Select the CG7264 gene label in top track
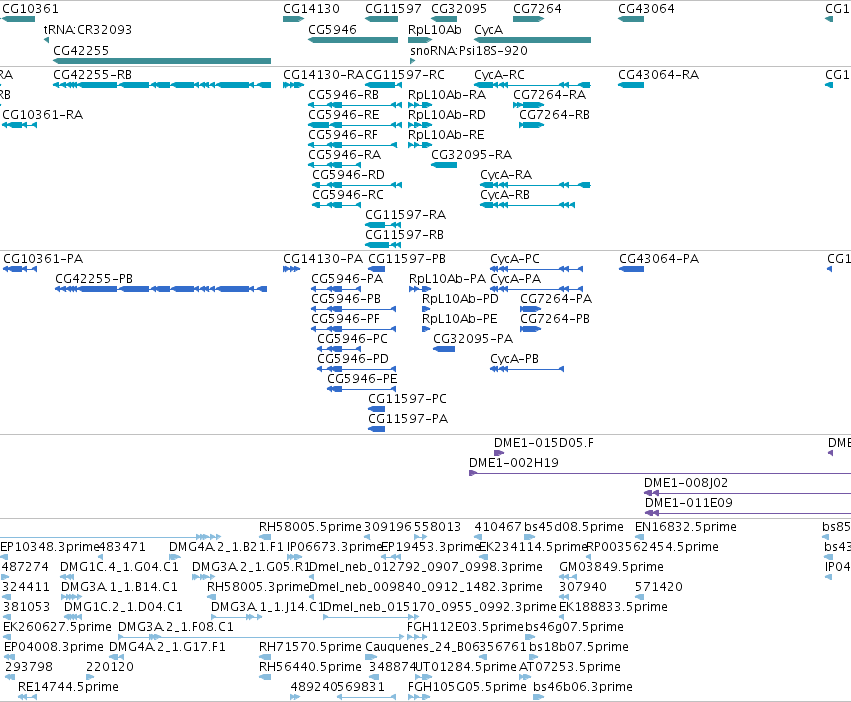 pos(537,9)
